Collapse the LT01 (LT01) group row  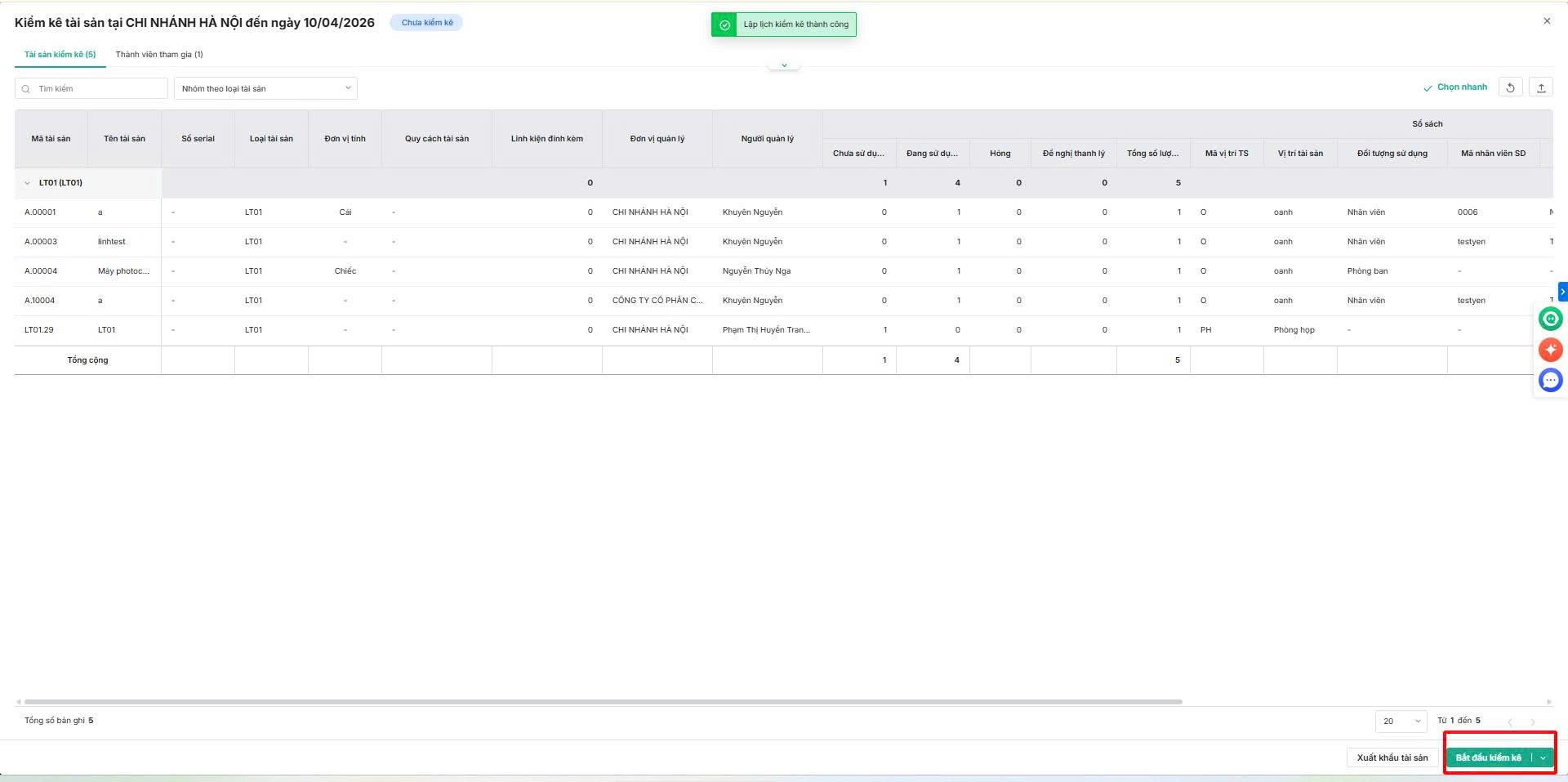point(27,183)
